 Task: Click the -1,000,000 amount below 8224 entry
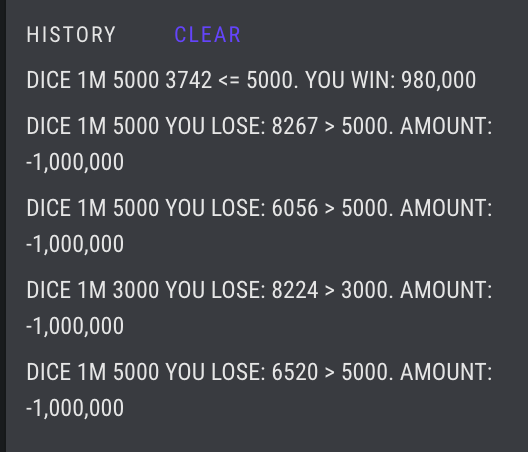[x=75, y=326]
